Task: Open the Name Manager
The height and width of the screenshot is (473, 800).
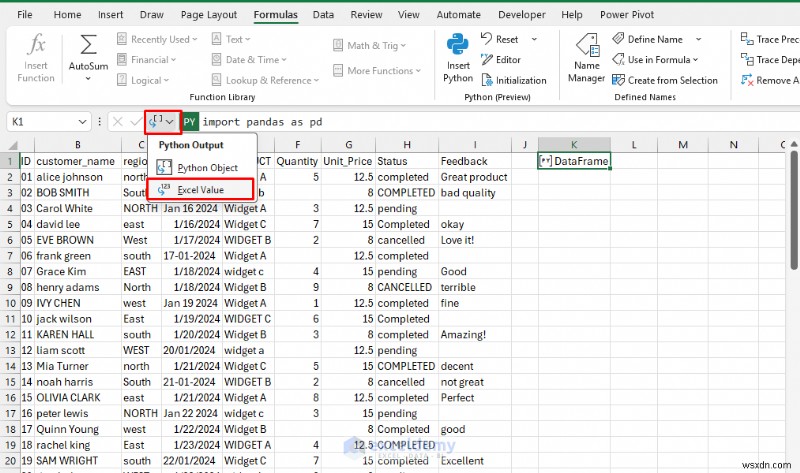Action: 586,58
